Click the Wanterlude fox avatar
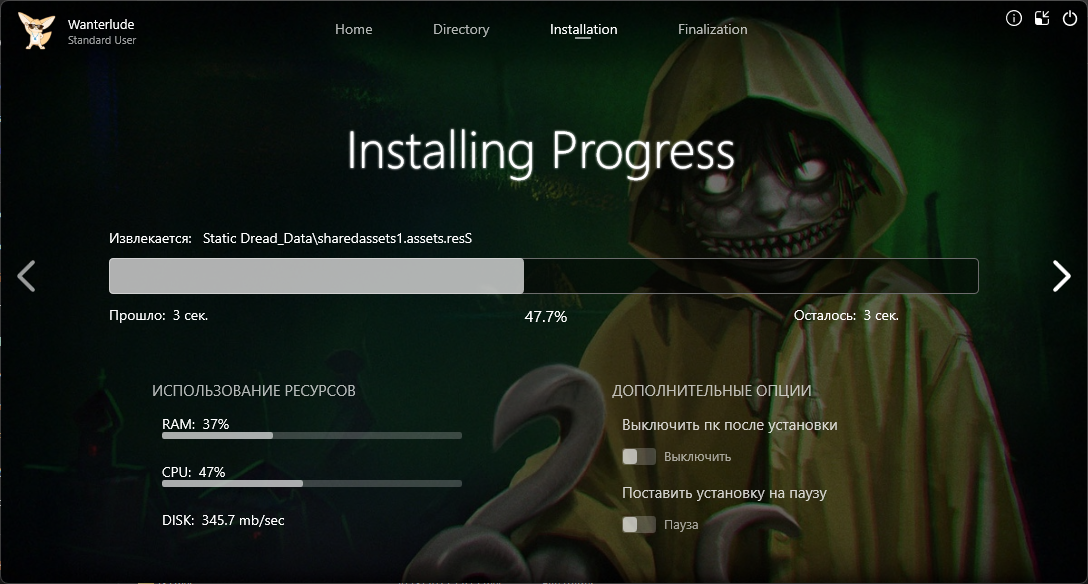The image size is (1088, 584). click(x=35, y=31)
